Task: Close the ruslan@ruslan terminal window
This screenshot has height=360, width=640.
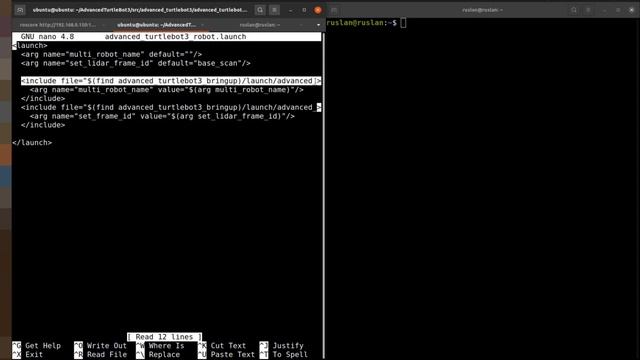Action: [631, 10]
